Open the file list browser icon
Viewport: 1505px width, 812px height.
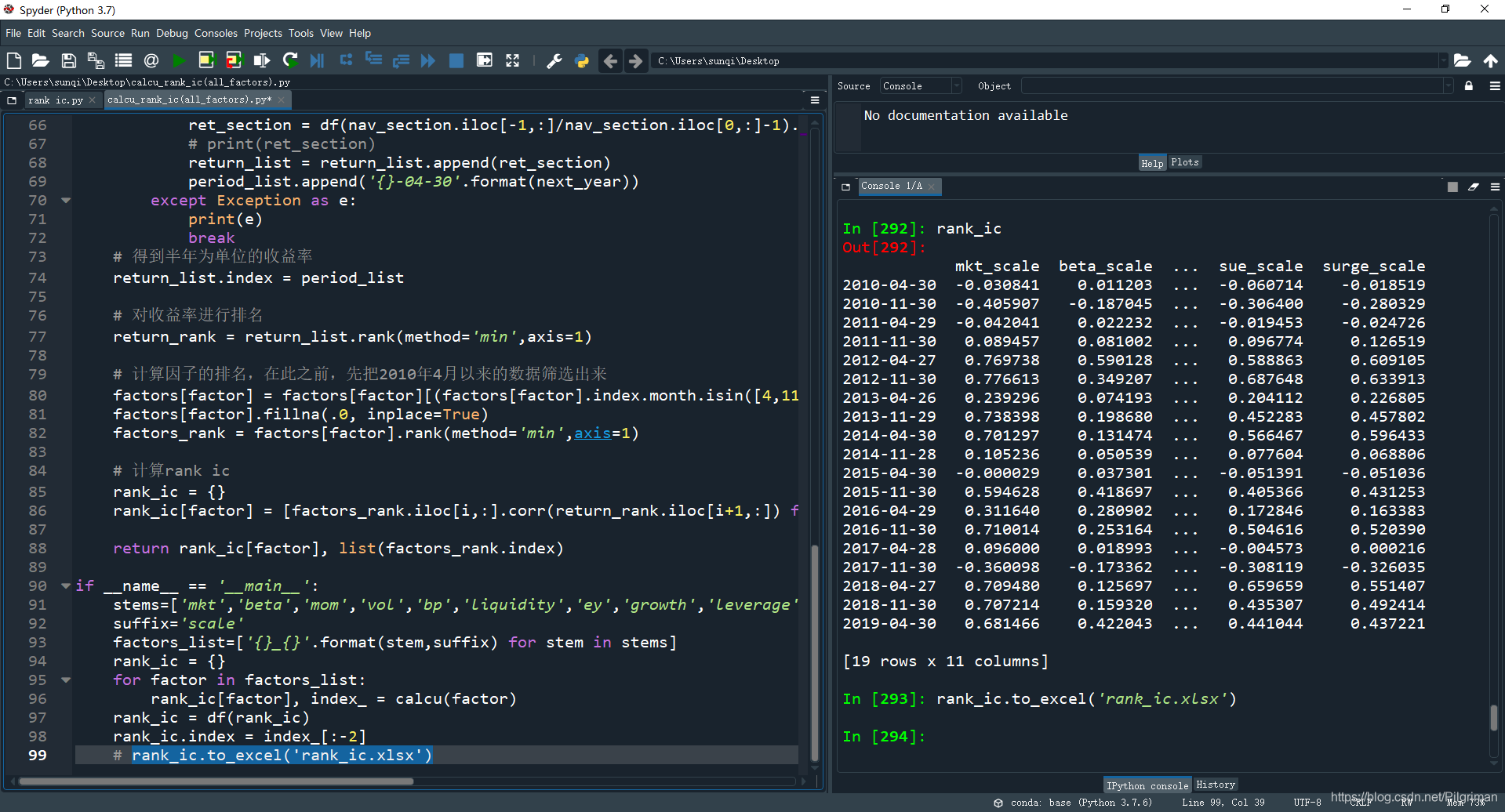123,60
